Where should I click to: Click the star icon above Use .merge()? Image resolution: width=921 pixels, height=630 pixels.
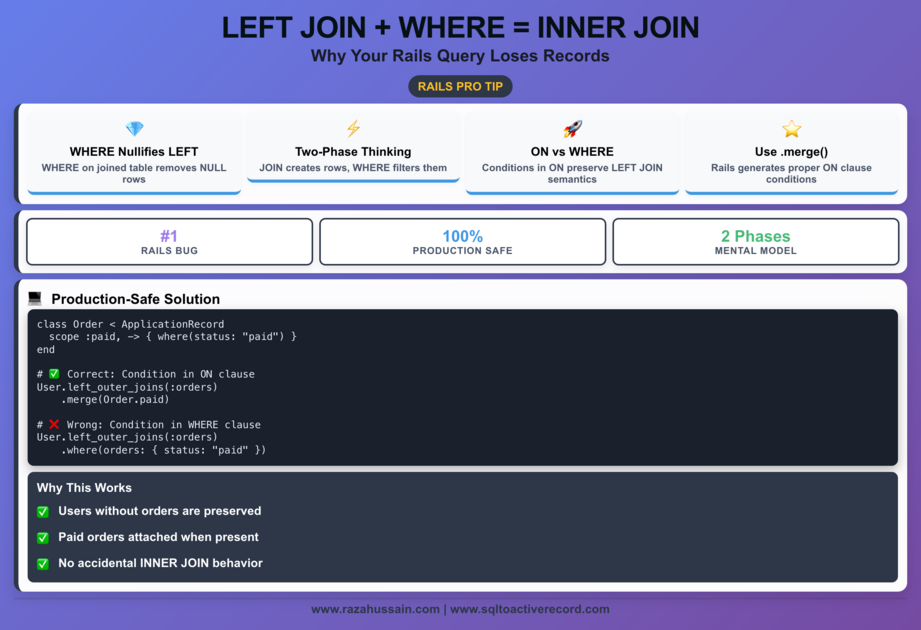pyautogui.click(x=791, y=129)
